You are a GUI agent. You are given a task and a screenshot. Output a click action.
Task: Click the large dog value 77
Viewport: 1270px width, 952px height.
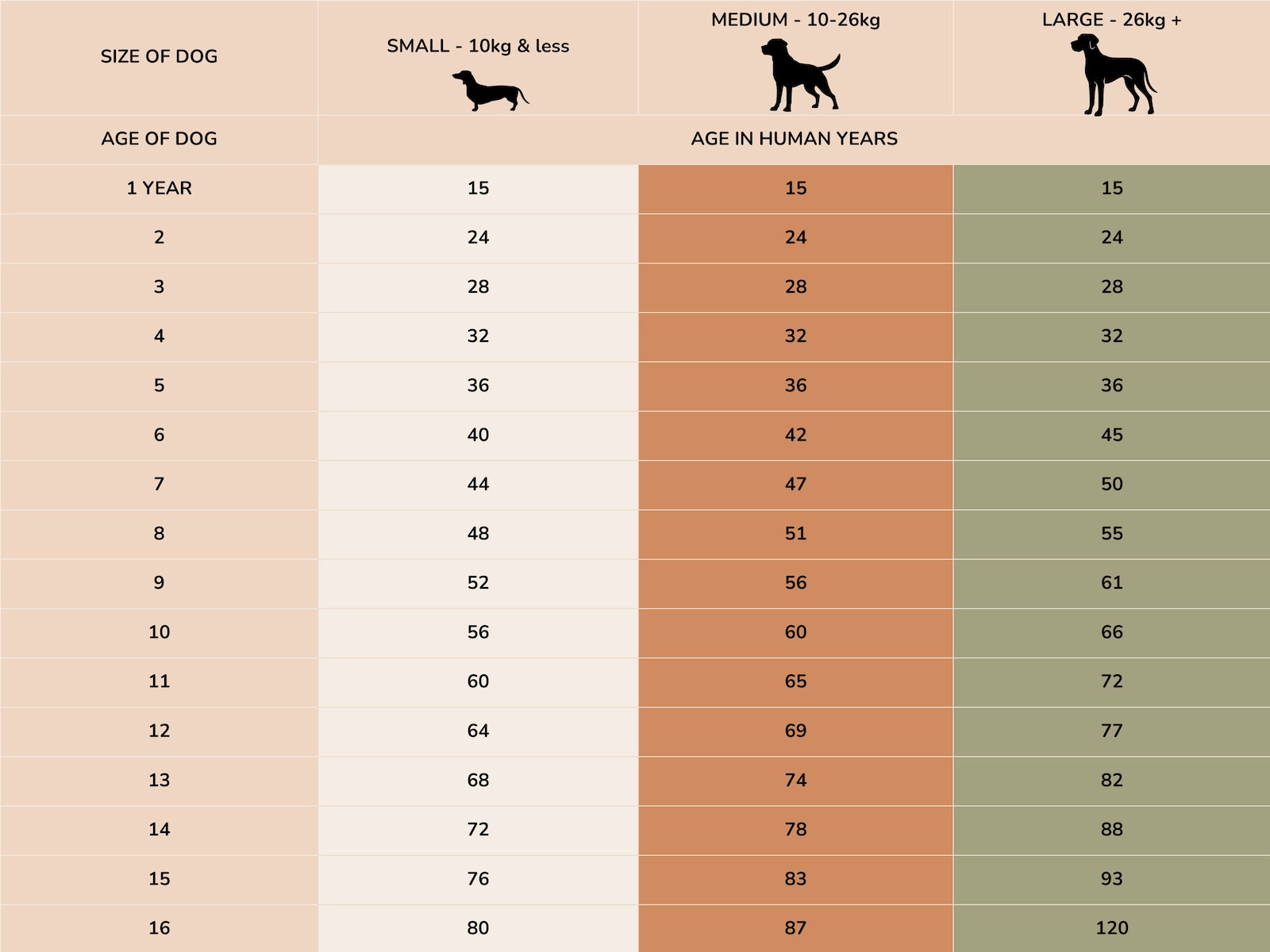tap(1111, 731)
